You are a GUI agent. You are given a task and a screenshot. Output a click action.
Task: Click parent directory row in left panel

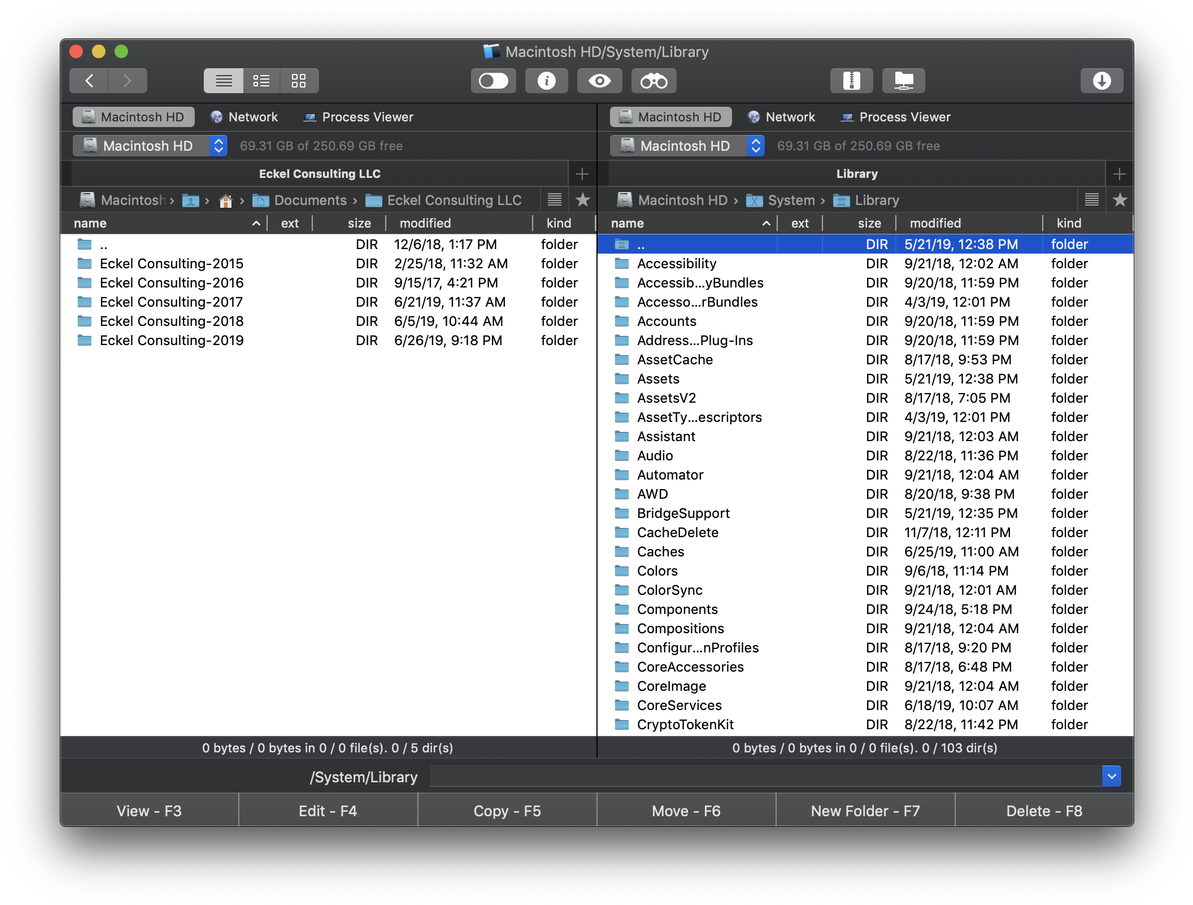click(329, 244)
